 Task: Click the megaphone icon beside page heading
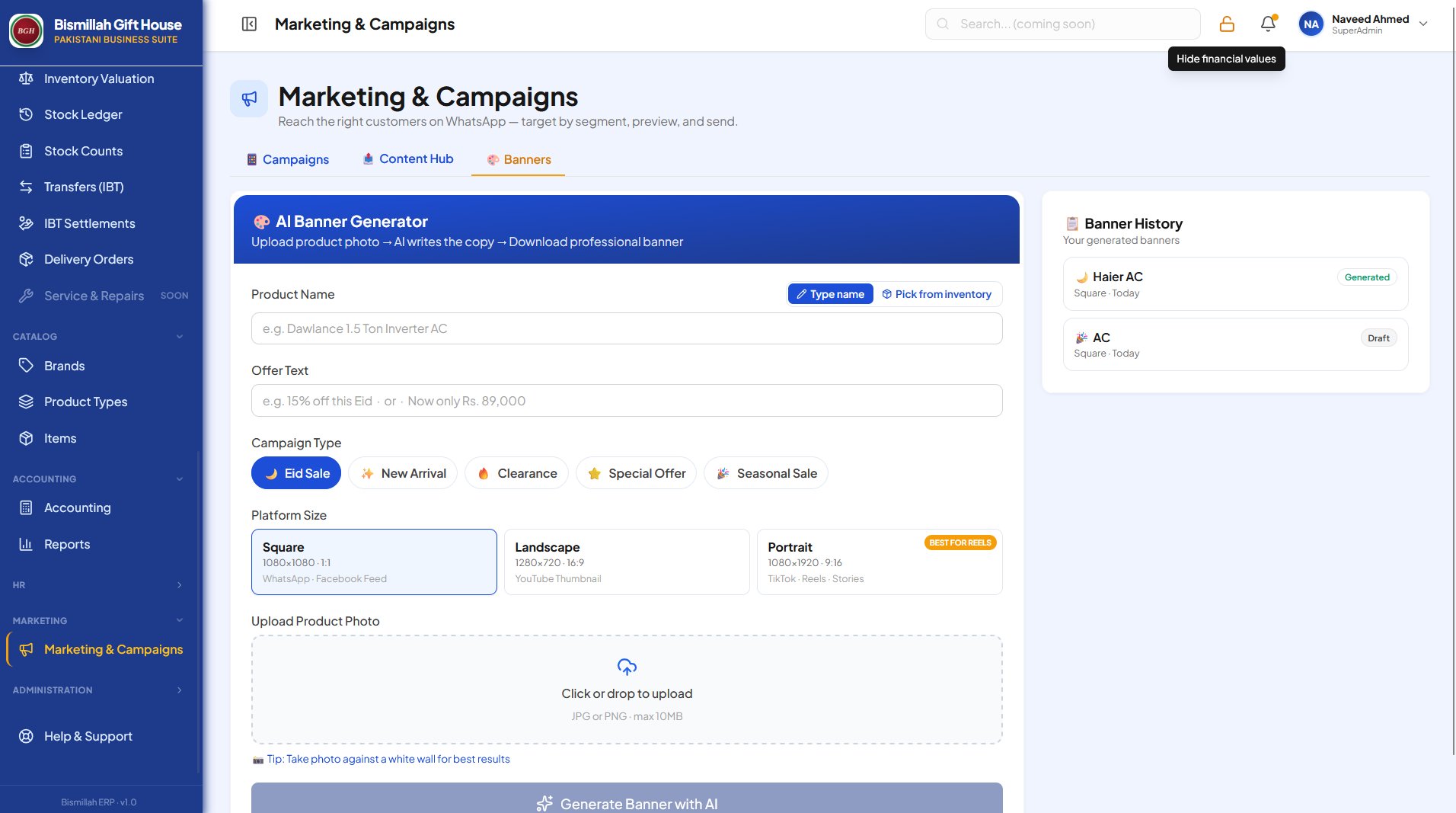point(249,98)
